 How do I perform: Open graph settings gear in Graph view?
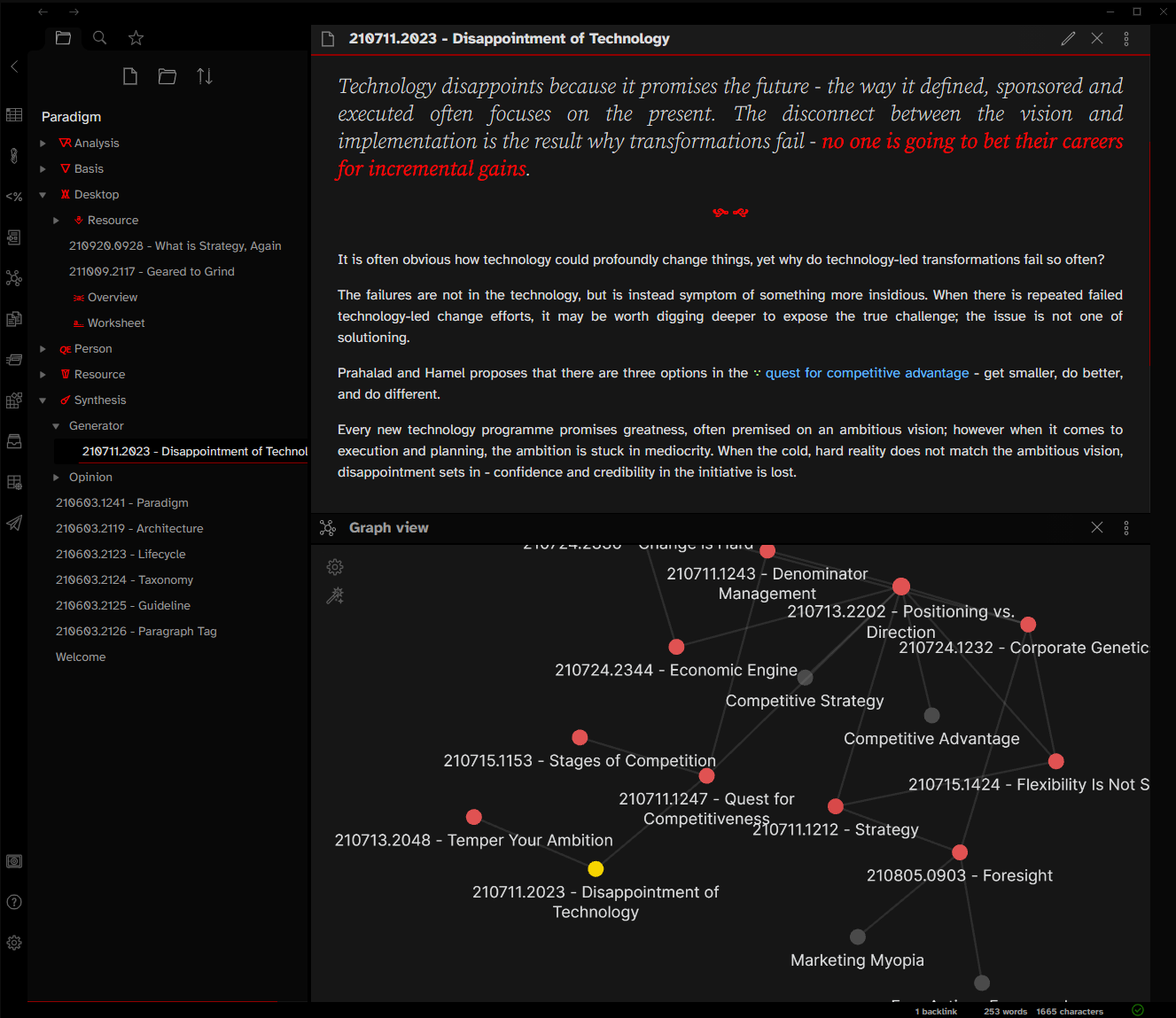click(x=335, y=567)
